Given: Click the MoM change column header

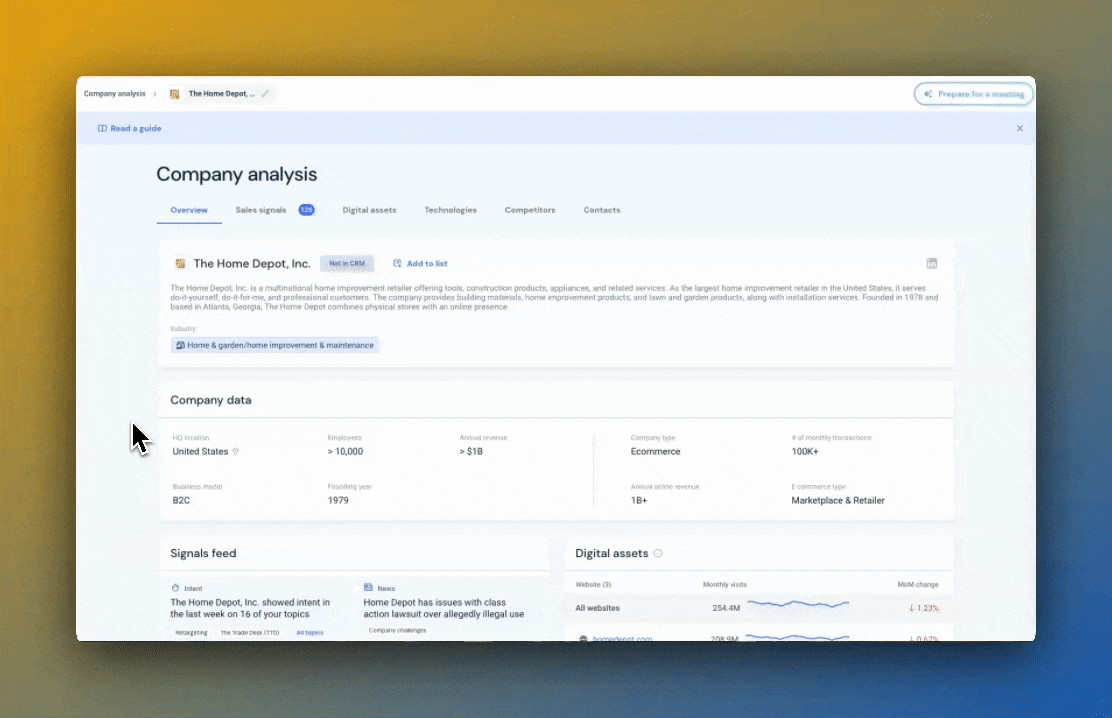Looking at the screenshot, I should (918, 585).
